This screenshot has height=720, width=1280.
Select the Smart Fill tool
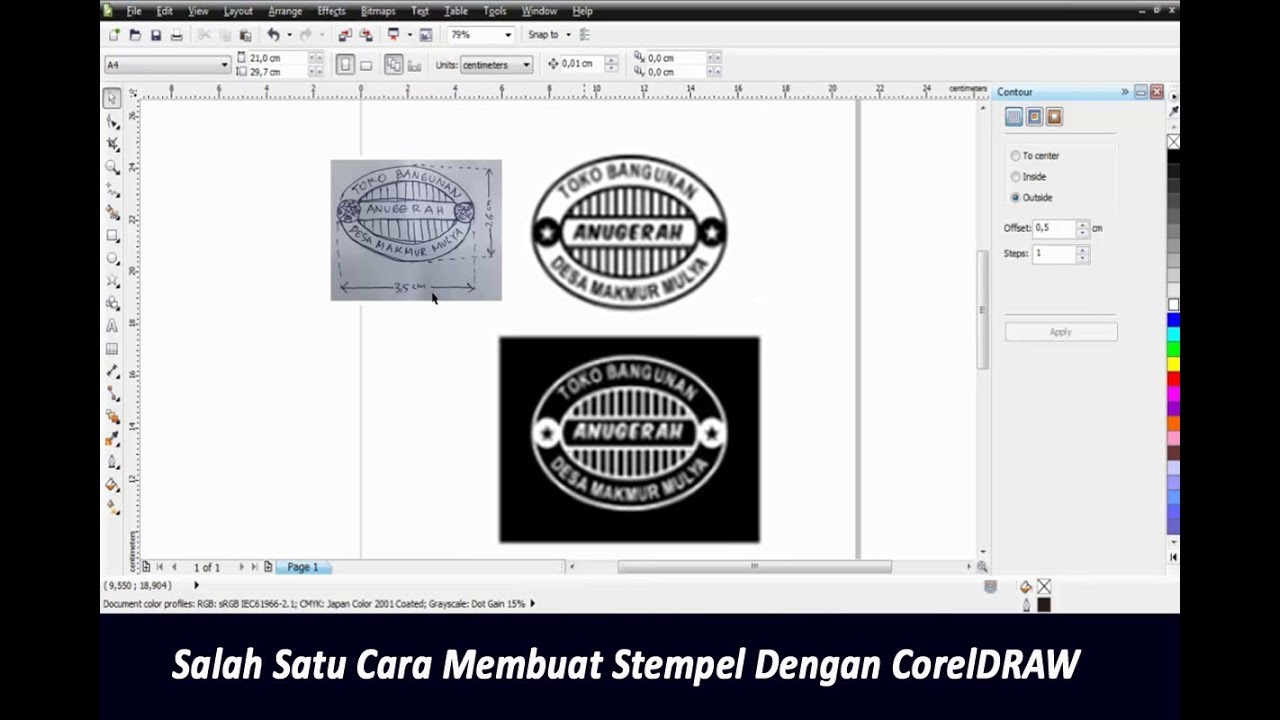click(112, 213)
